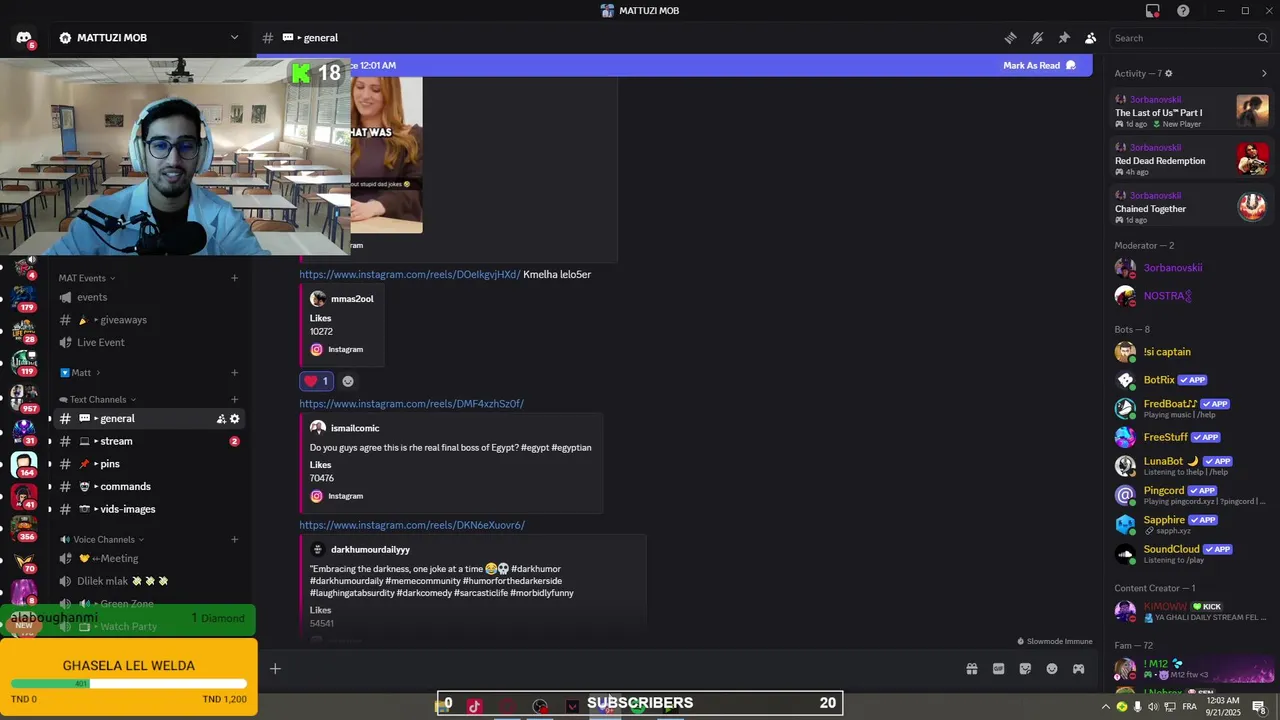This screenshot has width=1280, height=720.
Task: Add reaction smiley next to heart
Action: [x=348, y=381]
